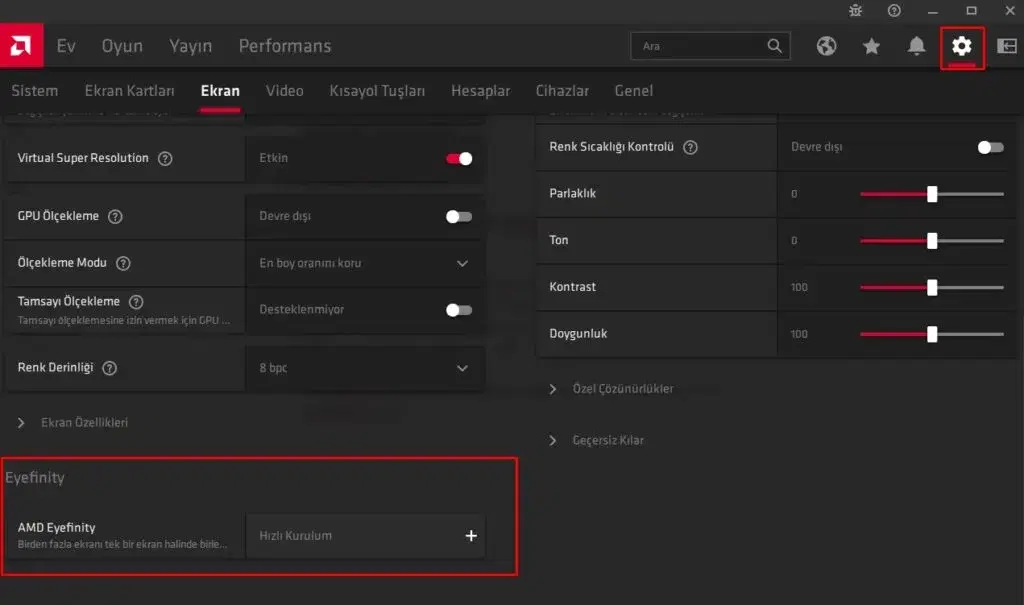Adjust the Kontrast slider handle

pos(932,287)
